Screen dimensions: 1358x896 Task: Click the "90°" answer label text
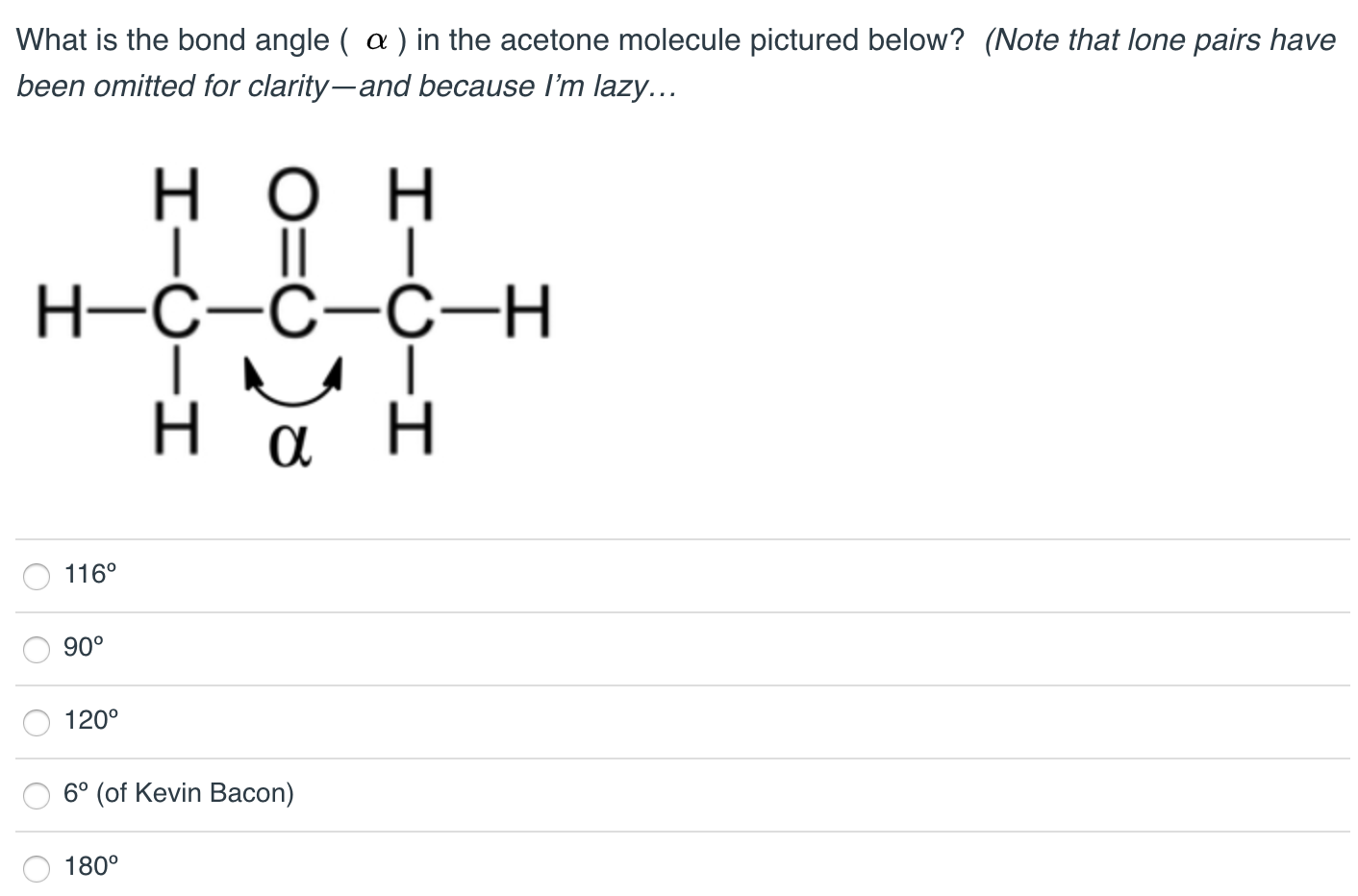[84, 648]
